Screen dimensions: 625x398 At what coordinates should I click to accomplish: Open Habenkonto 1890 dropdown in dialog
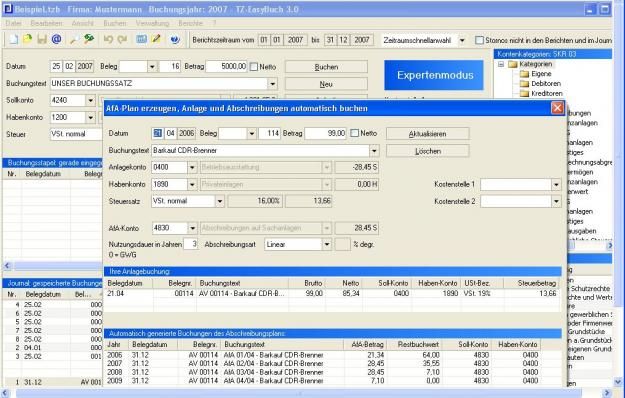click(x=192, y=184)
